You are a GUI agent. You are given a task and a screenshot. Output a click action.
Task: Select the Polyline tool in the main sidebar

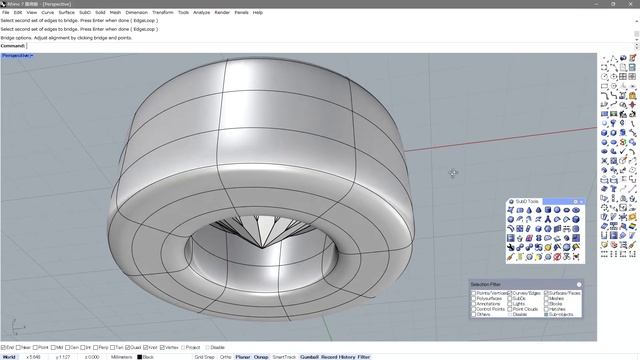tap(613, 58)
